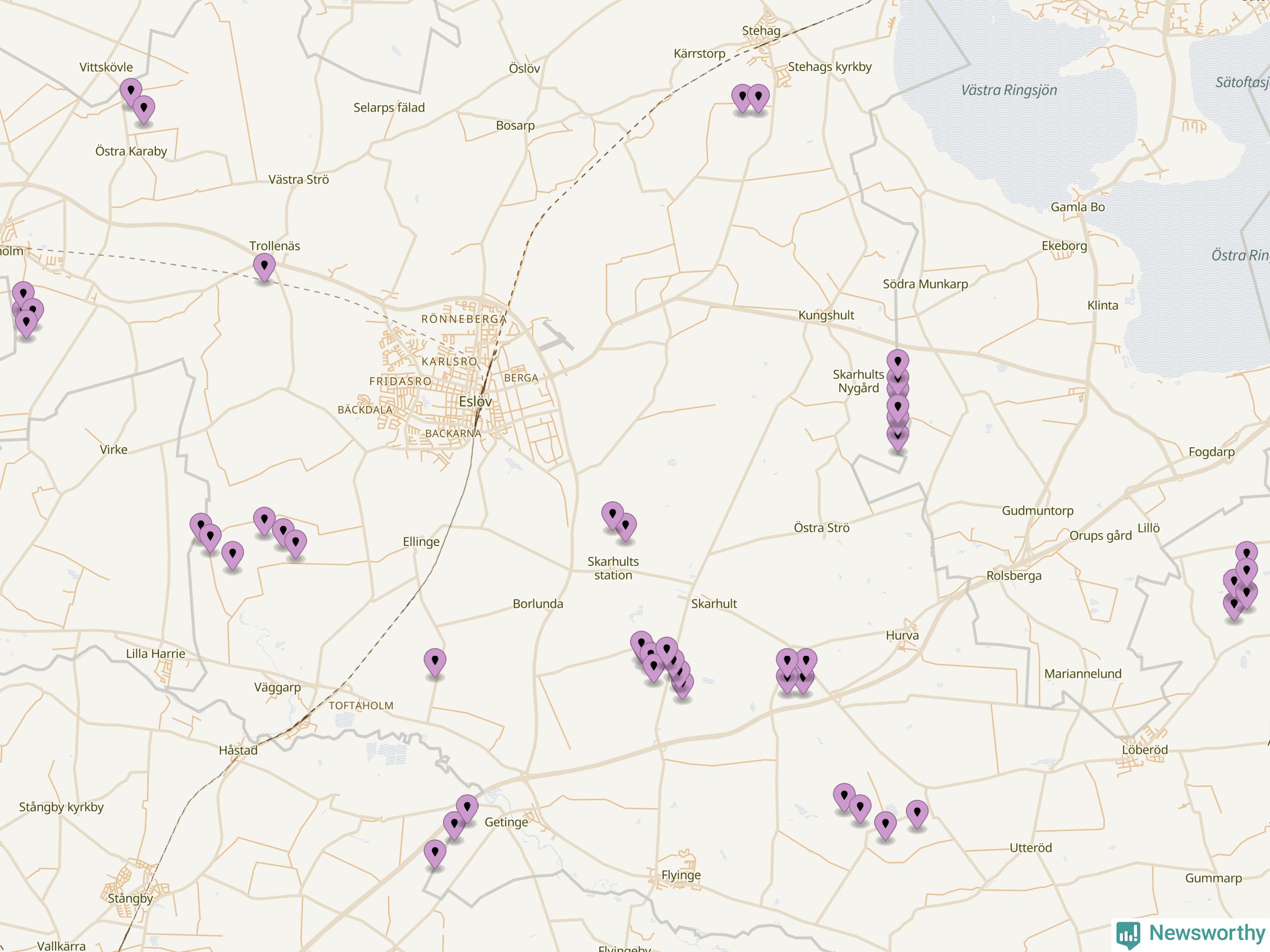Click the bottom pin at the left map edge
1270x952 pixels.
(26, 324)
